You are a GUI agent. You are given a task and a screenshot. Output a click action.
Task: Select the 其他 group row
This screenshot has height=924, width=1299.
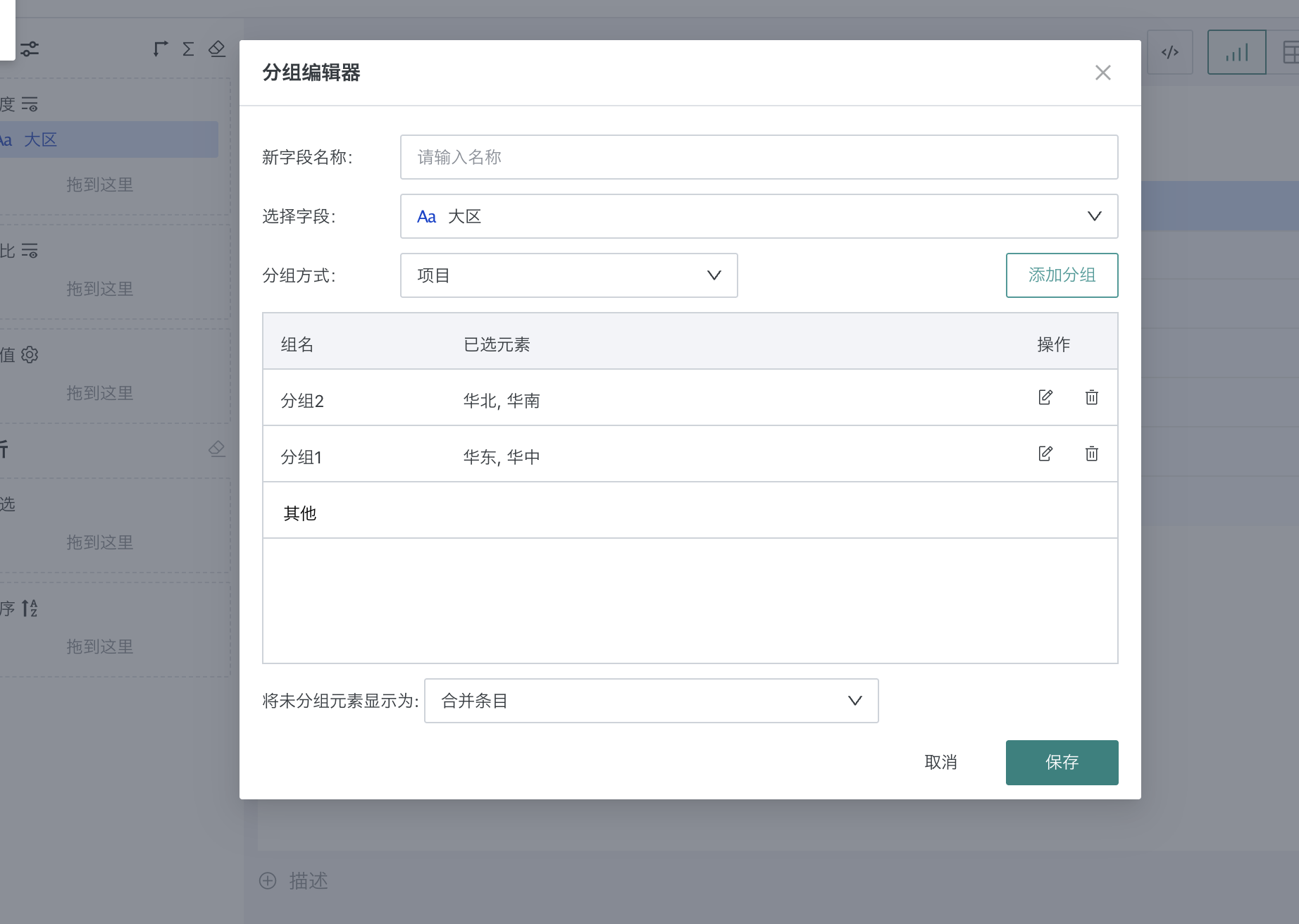click(x=300, y=513)
